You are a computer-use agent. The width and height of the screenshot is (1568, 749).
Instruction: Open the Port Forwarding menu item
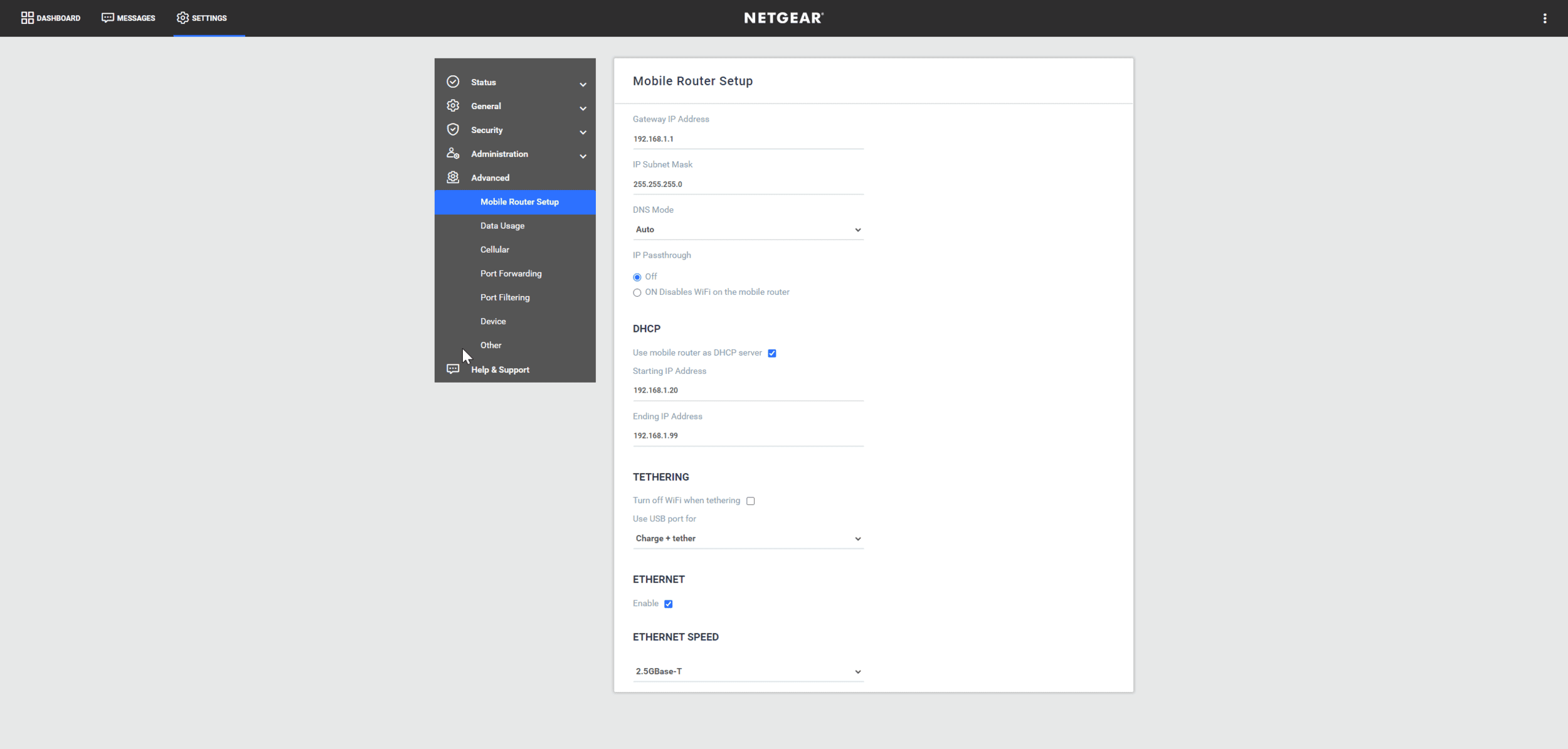coord(511,274)
